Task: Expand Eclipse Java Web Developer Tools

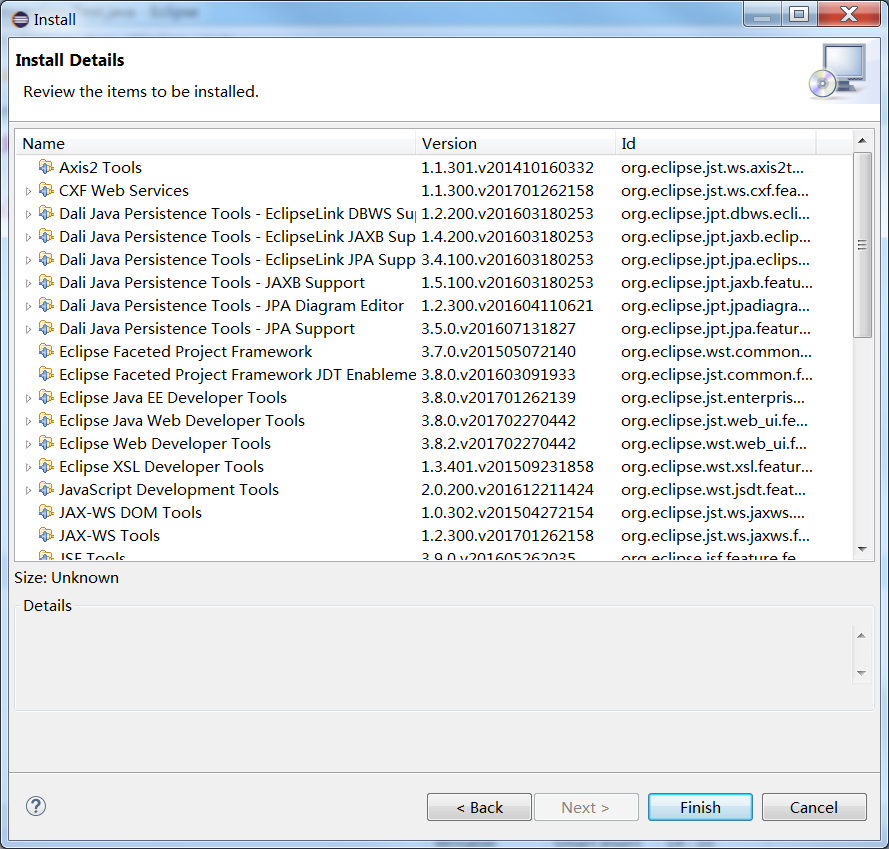Action: pyautogui.click(x=28, y=421)
